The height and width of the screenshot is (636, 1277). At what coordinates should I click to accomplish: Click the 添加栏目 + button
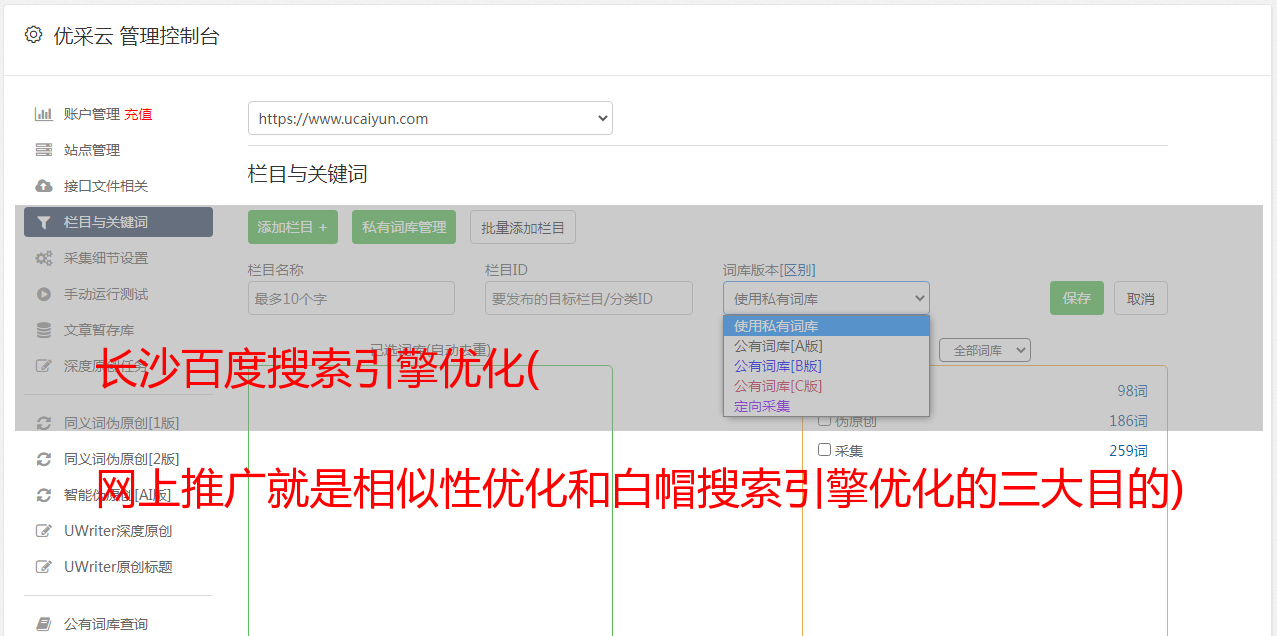pyautogui.click(x=292, y=227)
